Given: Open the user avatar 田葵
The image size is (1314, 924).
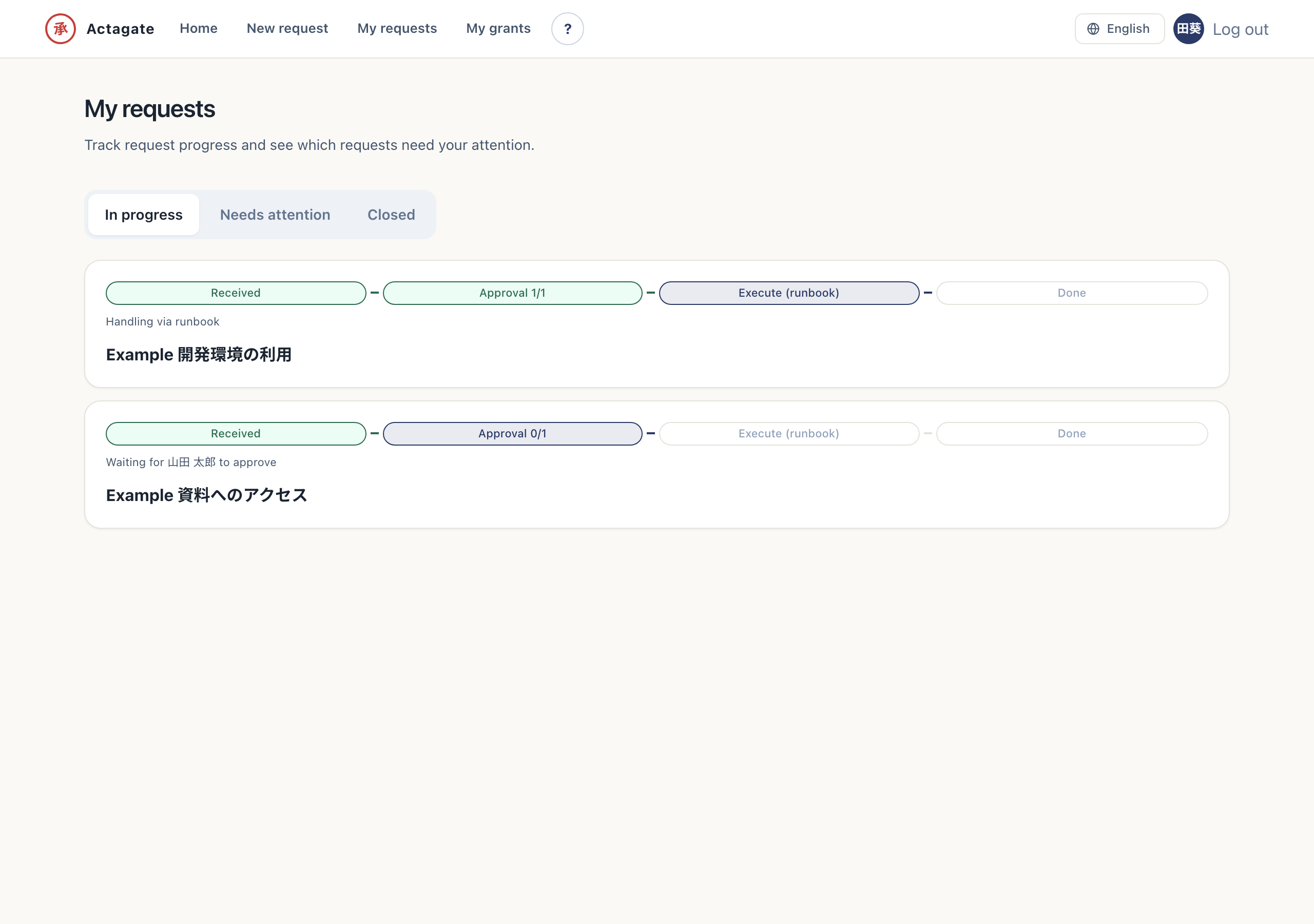Looking at the screenshot, I should [1189, 29].
